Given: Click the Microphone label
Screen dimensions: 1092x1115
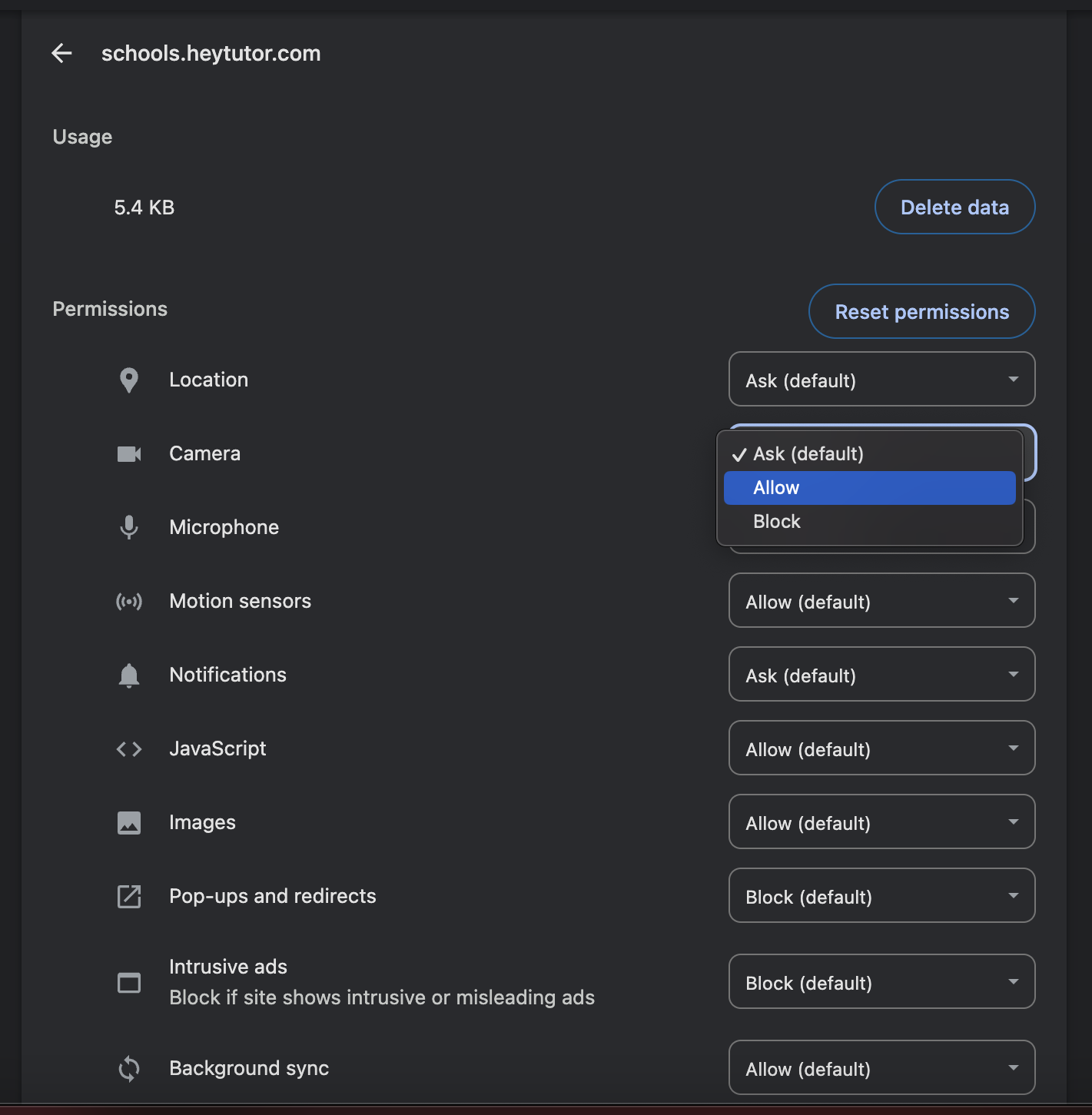Looking at the screenshot, I should [x=224, y=527].
